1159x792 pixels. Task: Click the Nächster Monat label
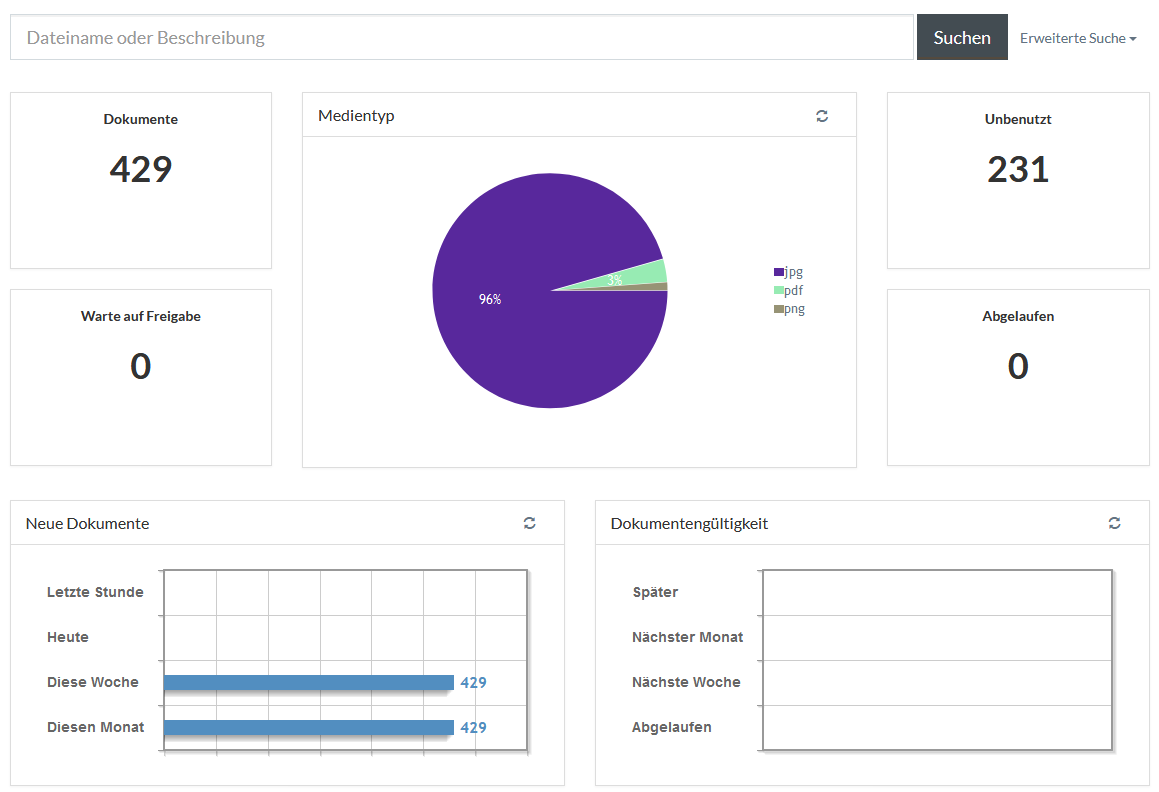(687, 637)
